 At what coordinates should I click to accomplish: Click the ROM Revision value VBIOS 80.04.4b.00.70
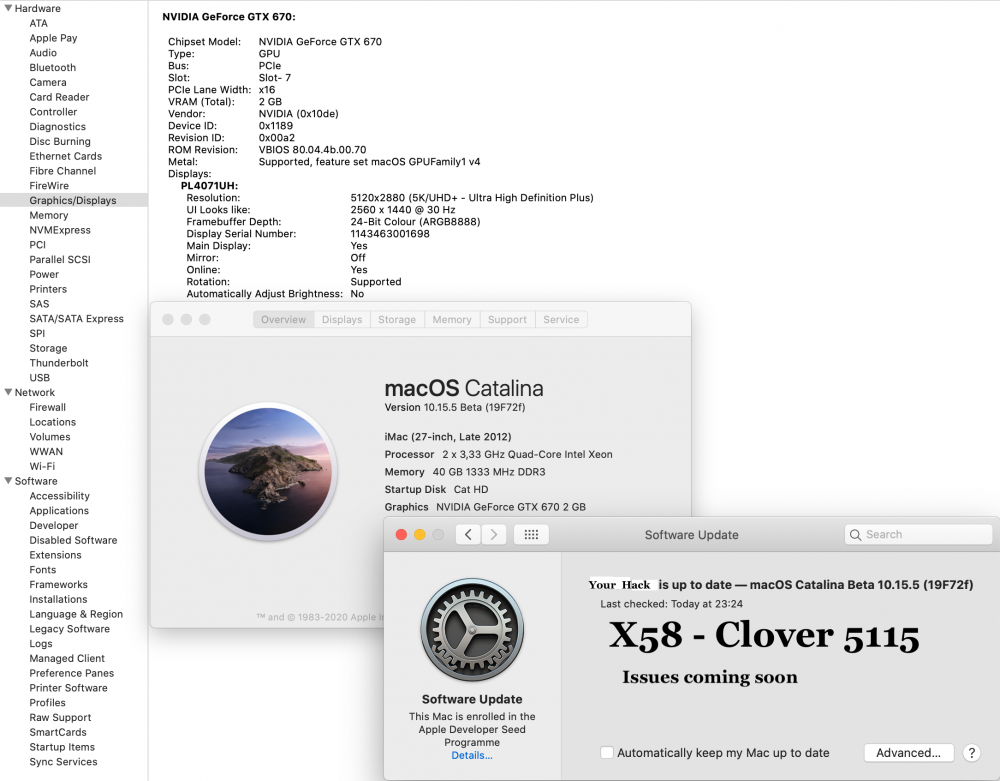(312, 149)
